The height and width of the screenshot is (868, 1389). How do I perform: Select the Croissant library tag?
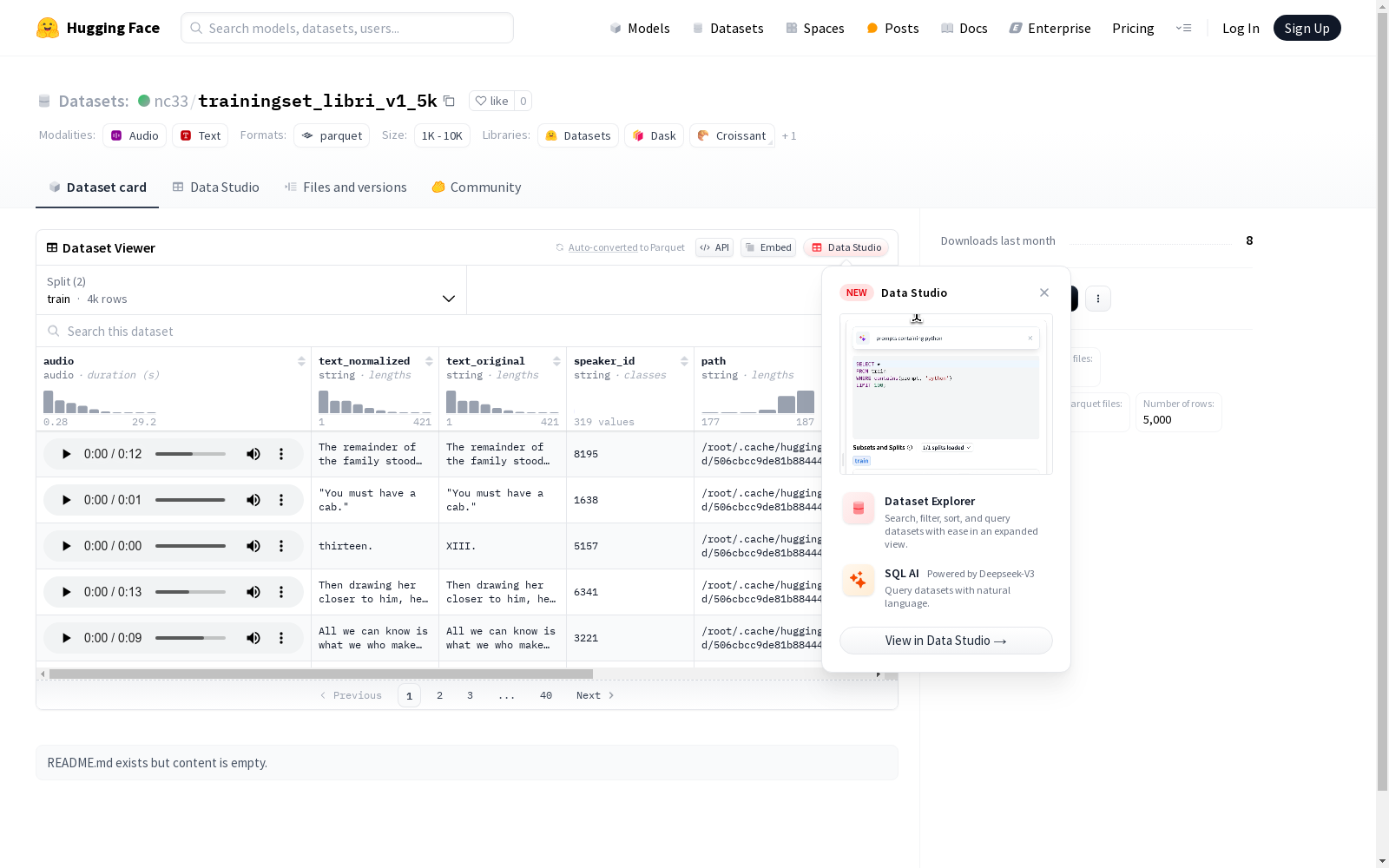click(732, 135)
